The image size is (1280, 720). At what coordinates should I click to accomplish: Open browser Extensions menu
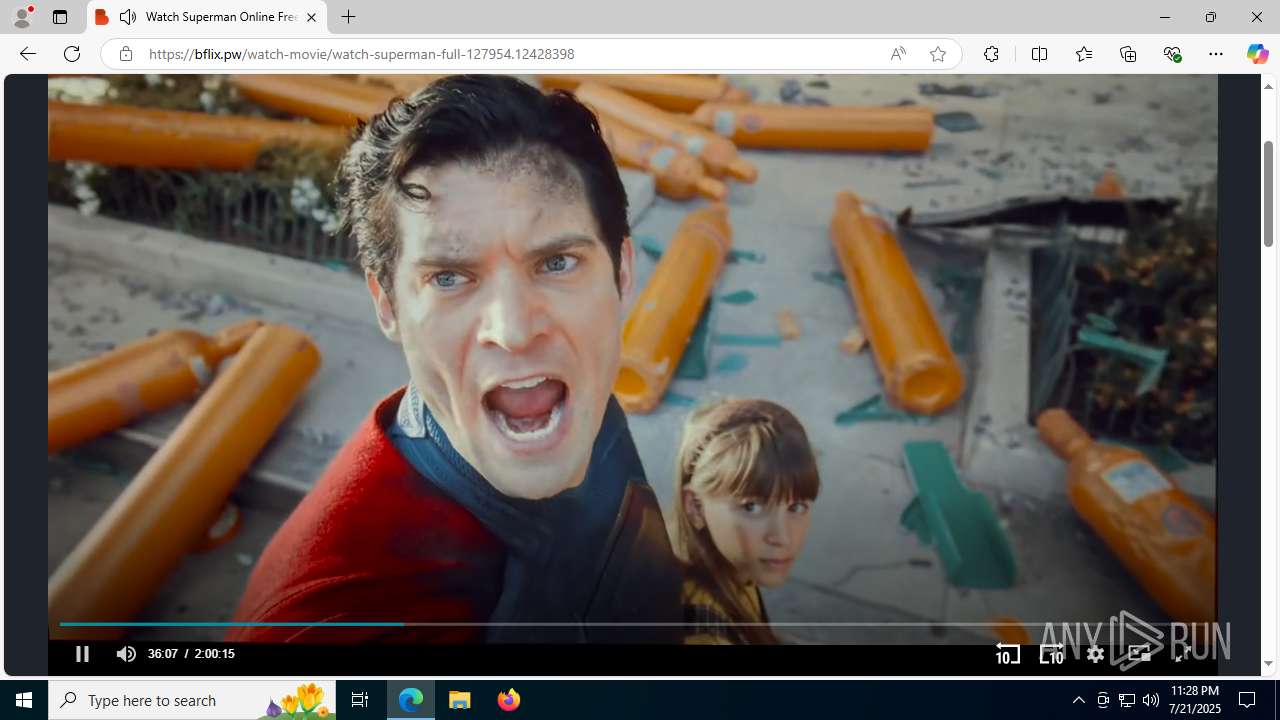[991, 54]
